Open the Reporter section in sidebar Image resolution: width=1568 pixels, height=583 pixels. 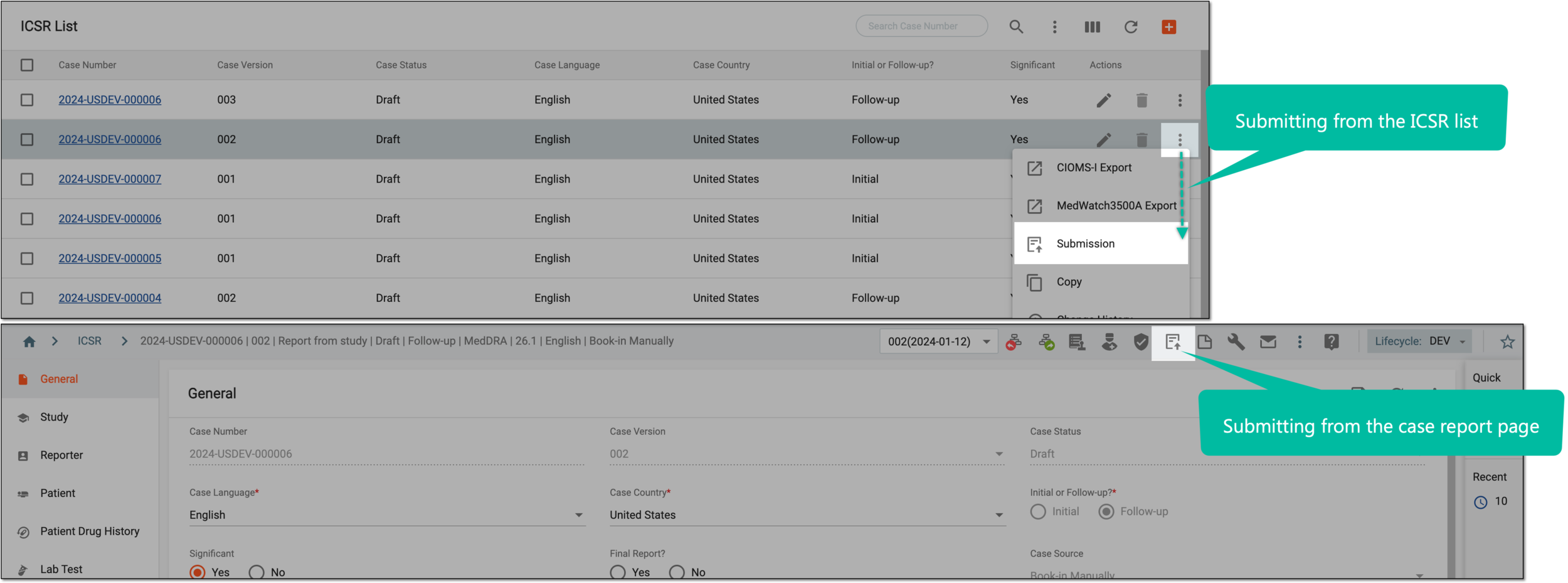[x=80, y=456]
